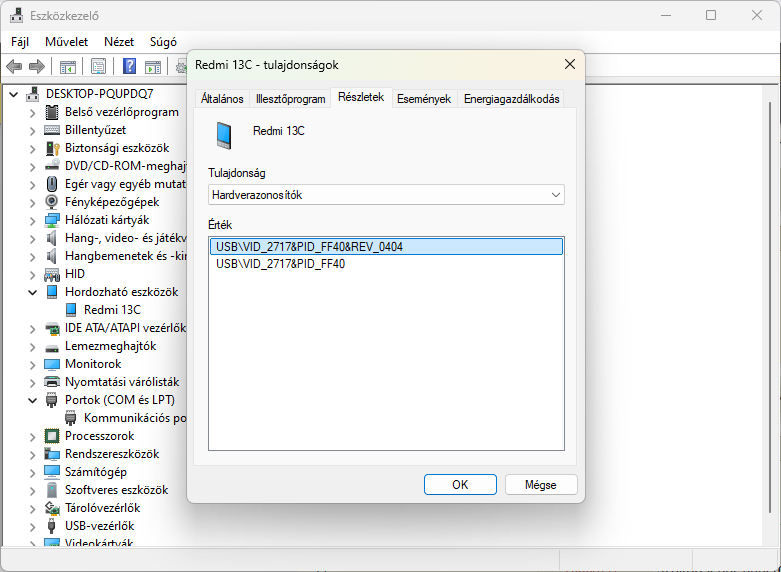
Task: Switch to the Általános tab
Action: (x=222, y=99)
